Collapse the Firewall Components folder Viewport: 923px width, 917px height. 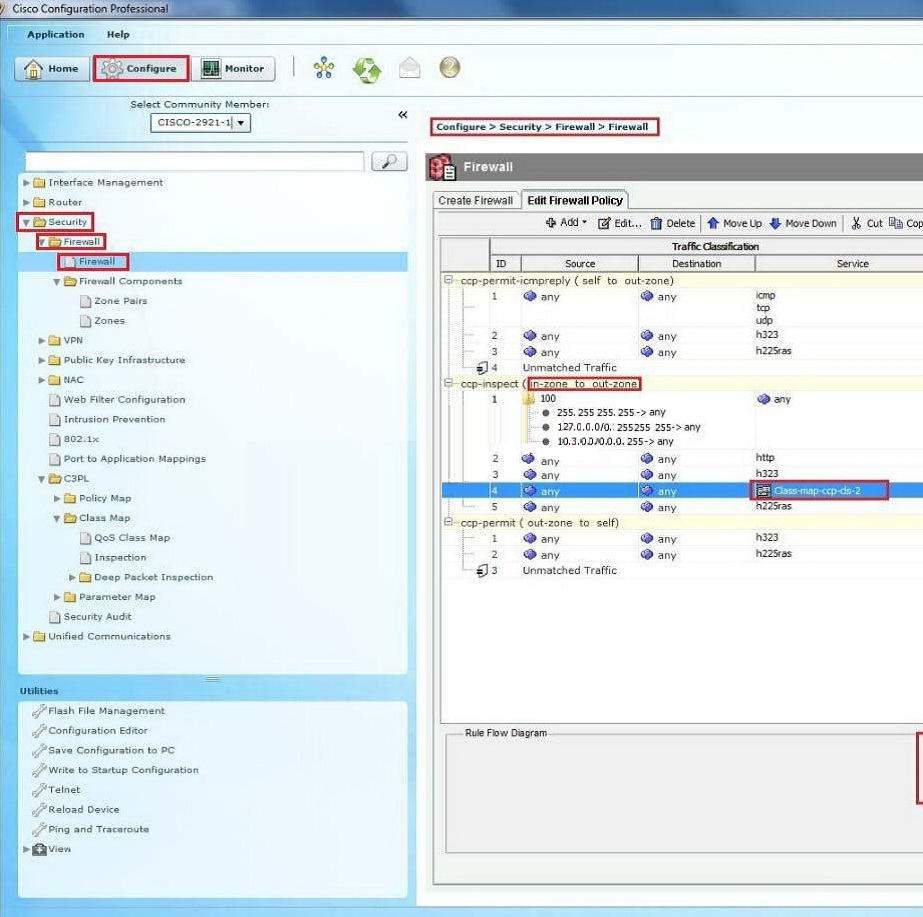(57, 282)
